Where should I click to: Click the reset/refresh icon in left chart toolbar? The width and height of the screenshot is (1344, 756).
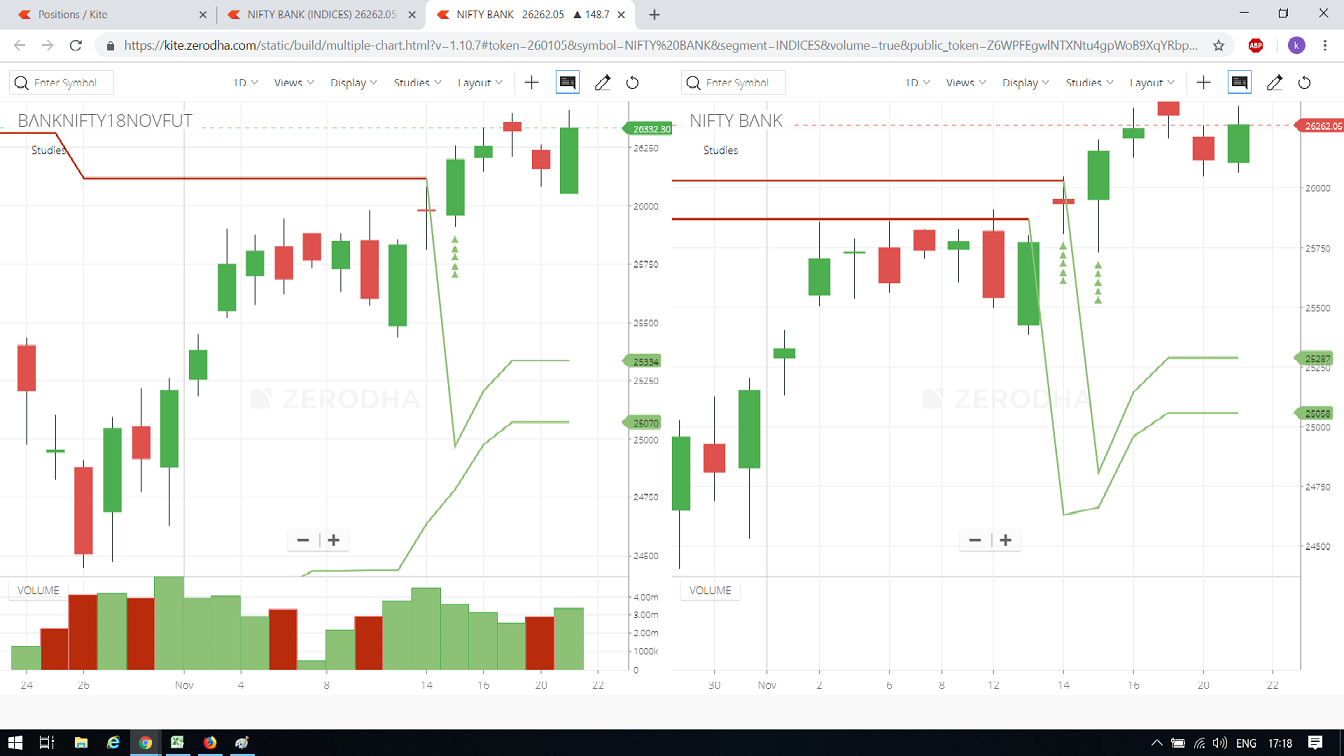633,83
